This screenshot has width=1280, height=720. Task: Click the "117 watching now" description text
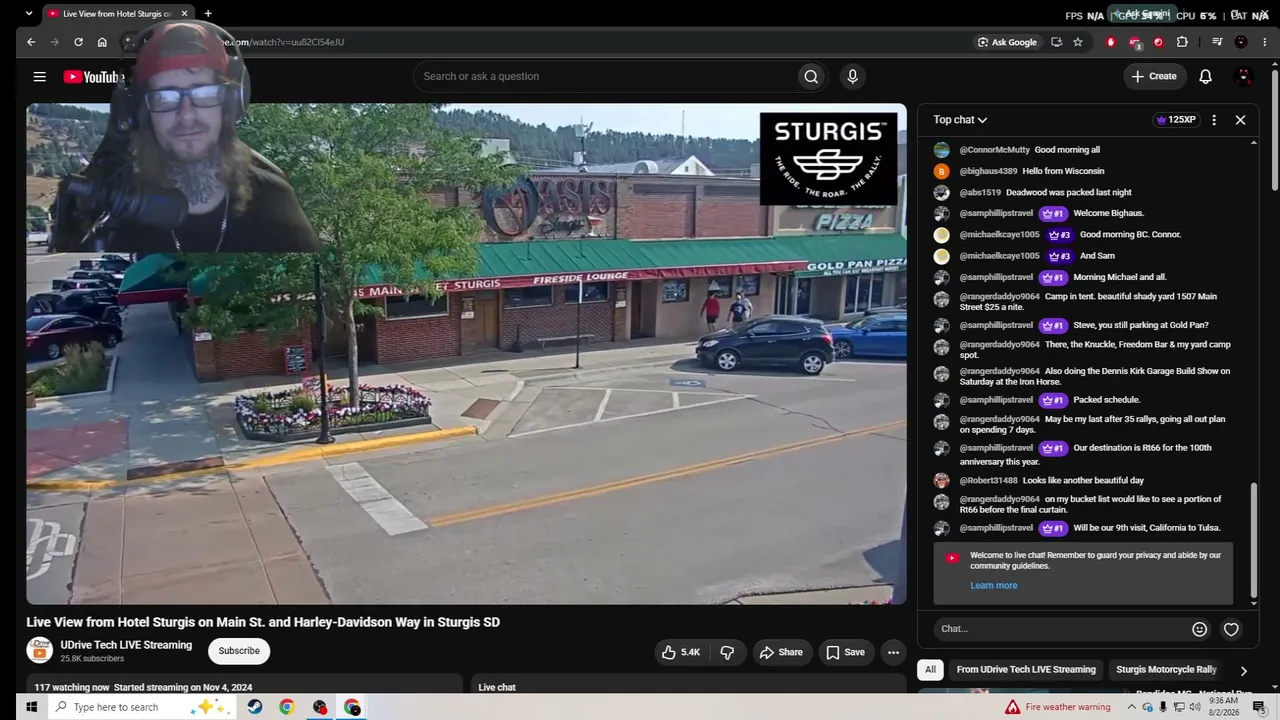[x=72, y=687]
